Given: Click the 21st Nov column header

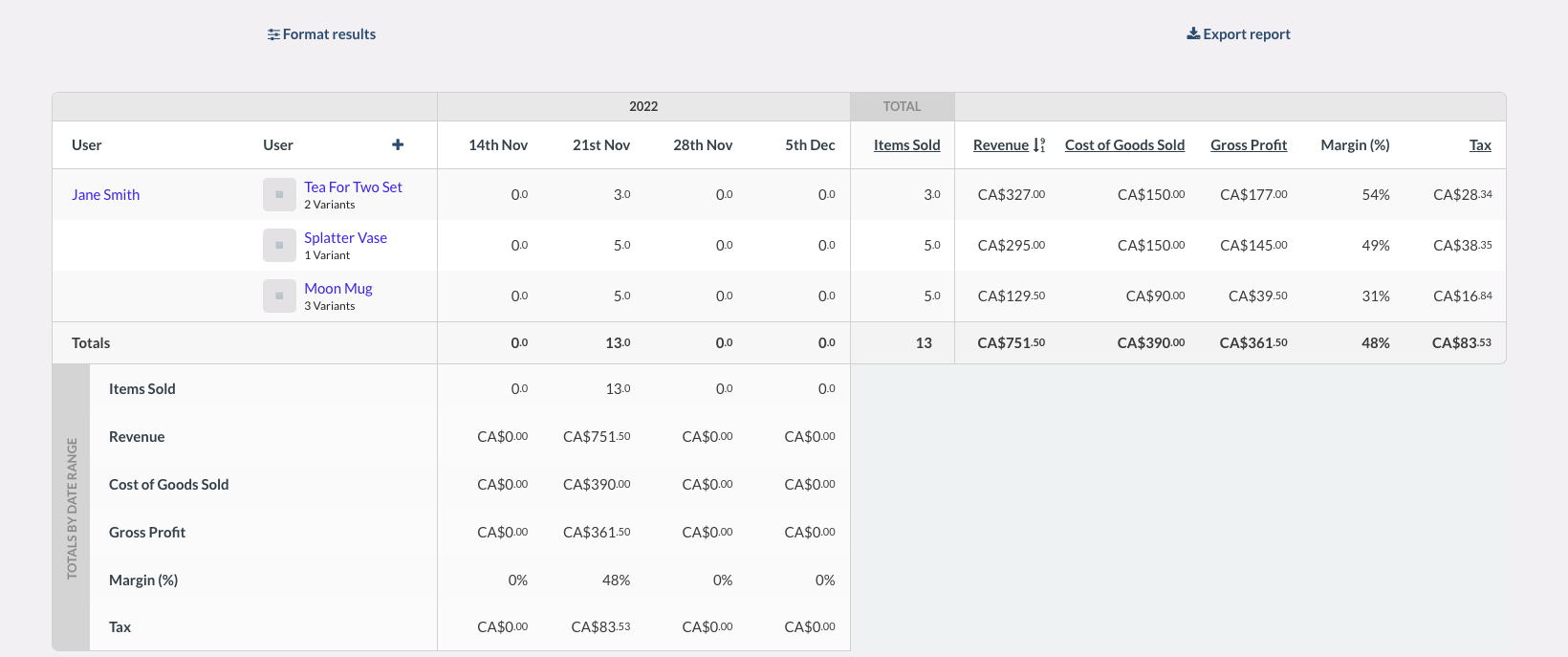Looking at the screenshot, I should point(600,144).
